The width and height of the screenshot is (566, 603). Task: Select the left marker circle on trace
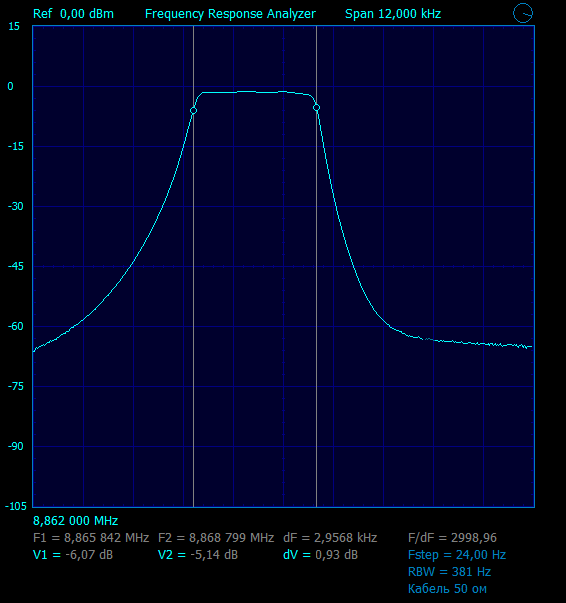pos(193,111)
